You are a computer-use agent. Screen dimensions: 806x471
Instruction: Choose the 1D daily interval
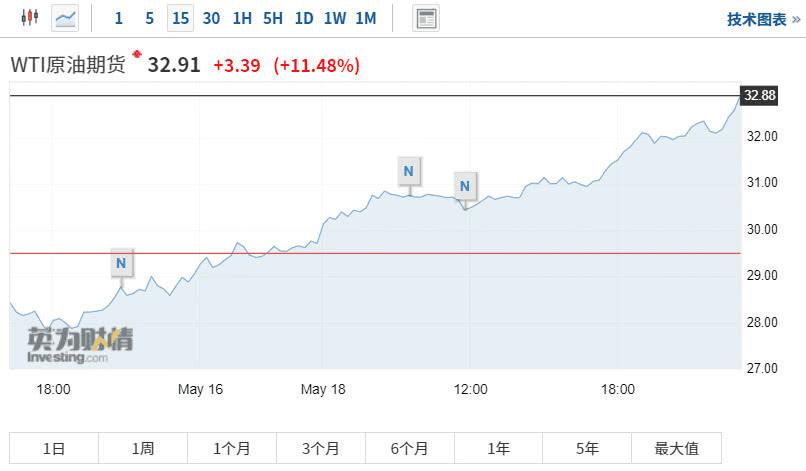(x=304, y=18)
